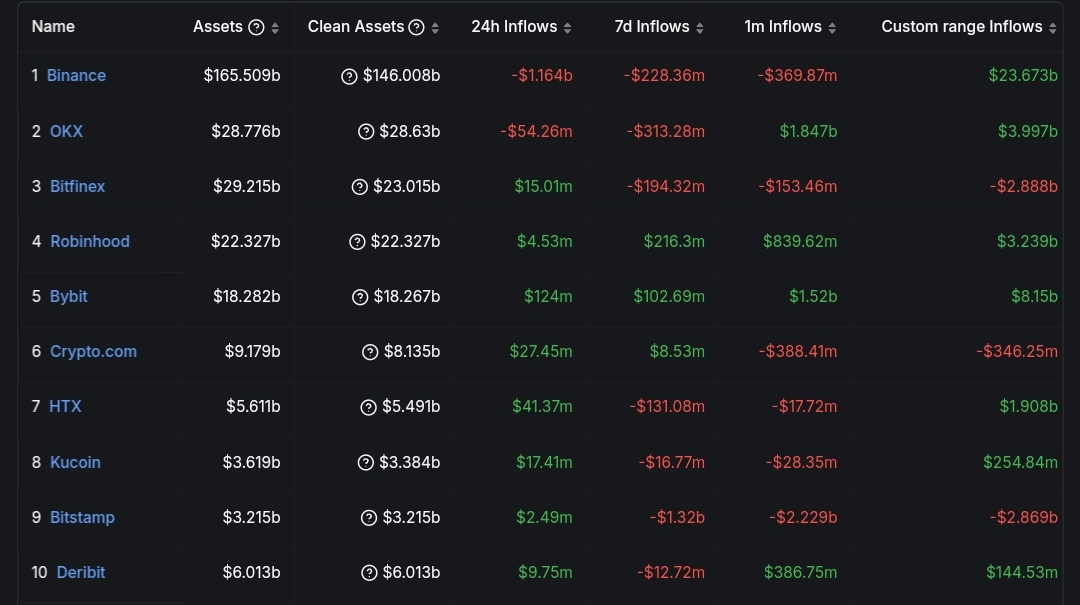Click the Name column header

tap(53, 26)
